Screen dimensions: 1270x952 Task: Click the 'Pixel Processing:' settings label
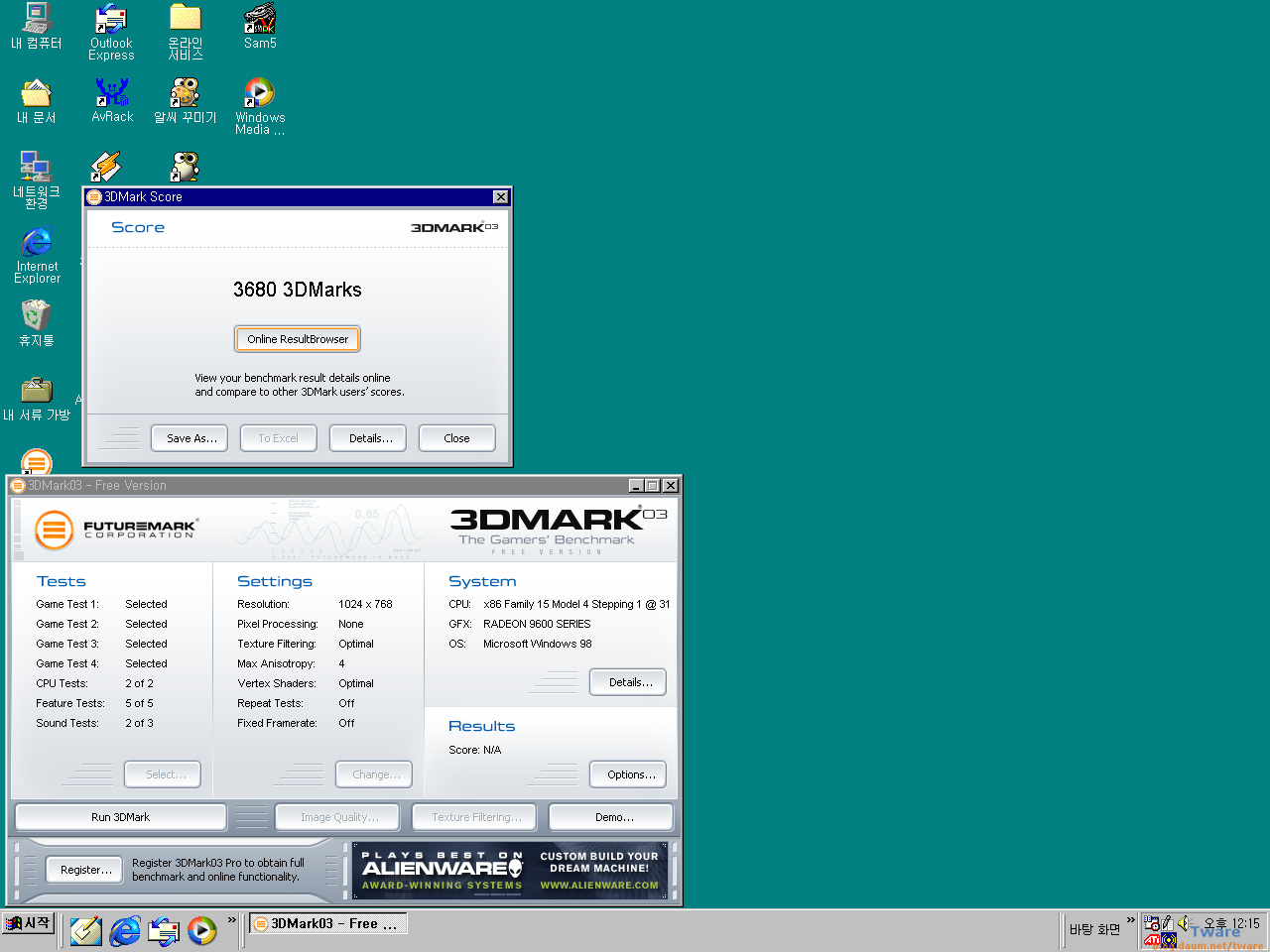[x=278, y=624]
